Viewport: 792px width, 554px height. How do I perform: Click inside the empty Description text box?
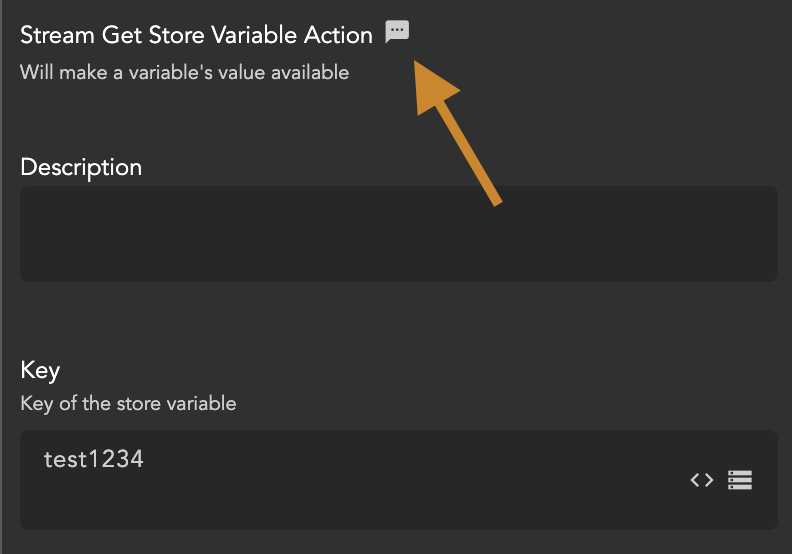[398, 233]
